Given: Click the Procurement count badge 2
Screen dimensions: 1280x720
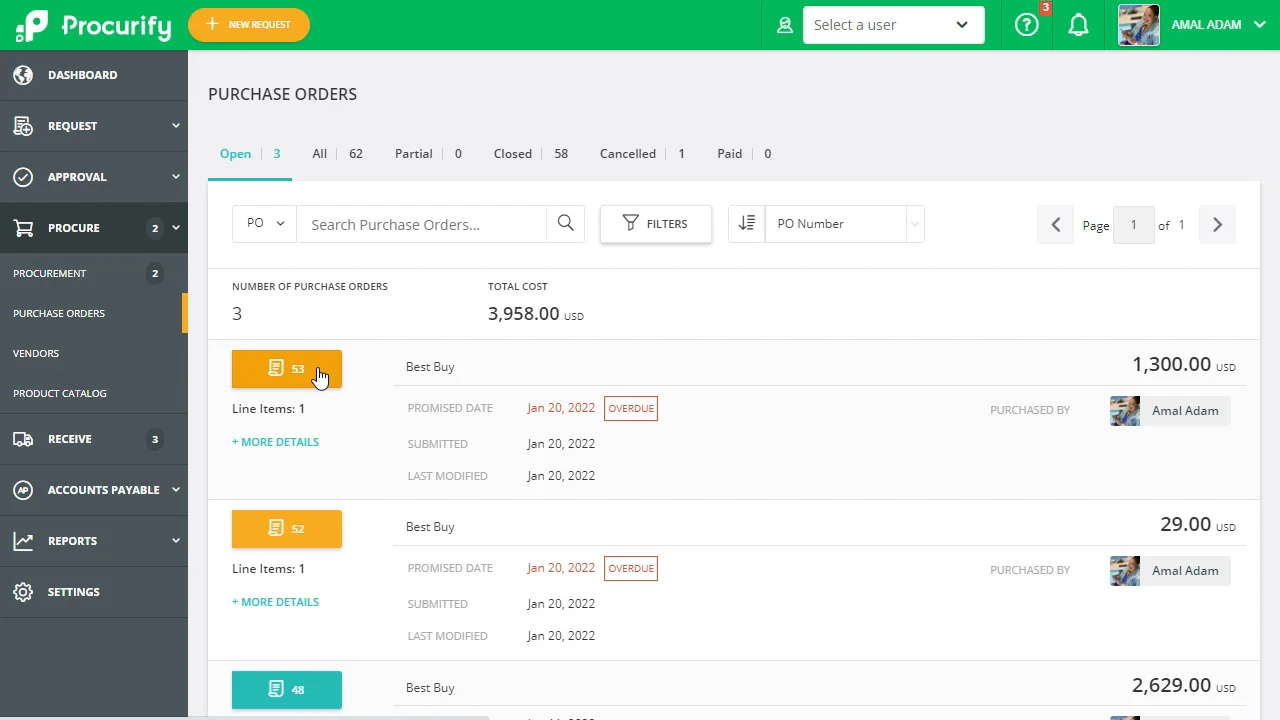Looking at the screenshot, I should 154,273.
